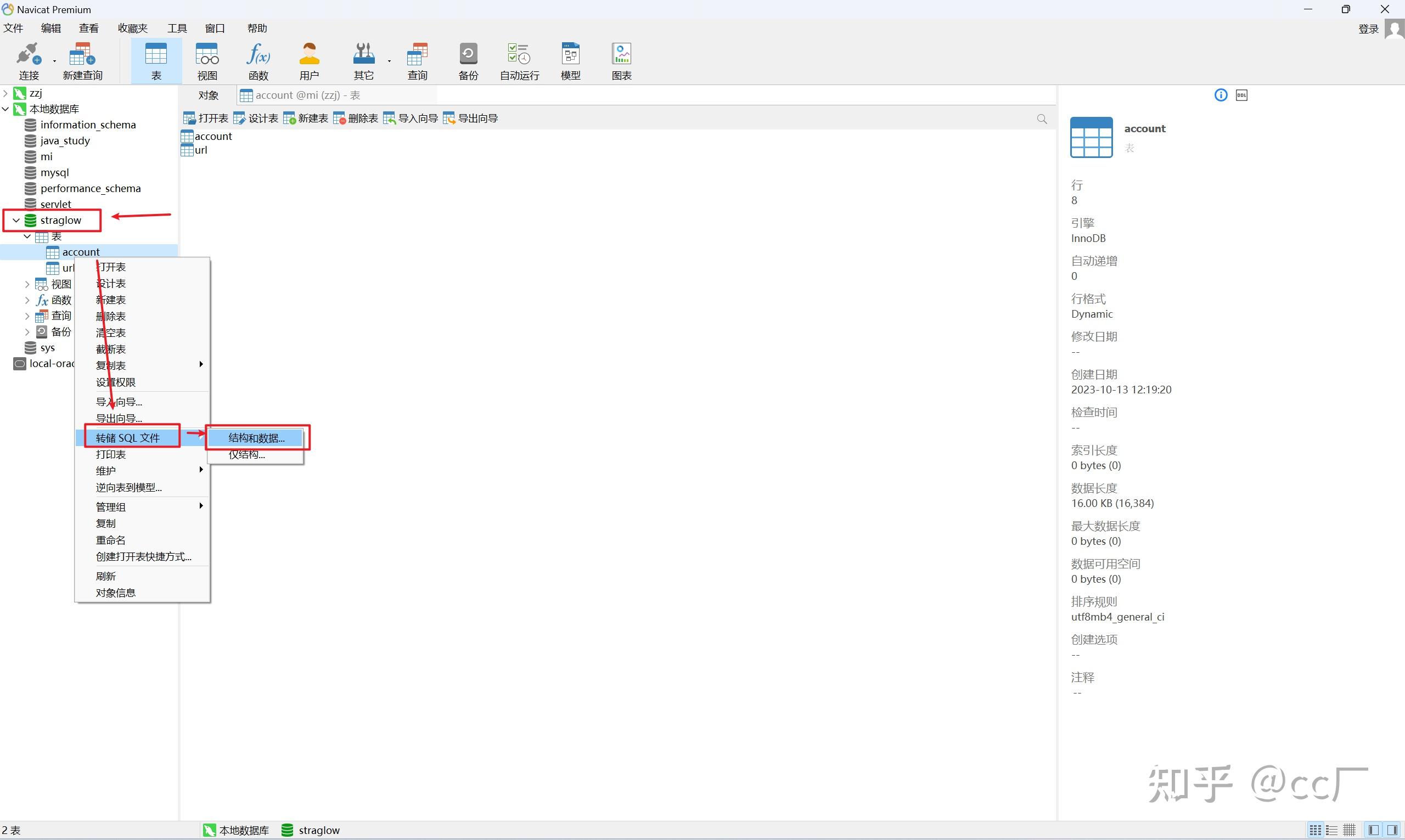Select the 视图 views toolbar icon

tap(206, 60)
